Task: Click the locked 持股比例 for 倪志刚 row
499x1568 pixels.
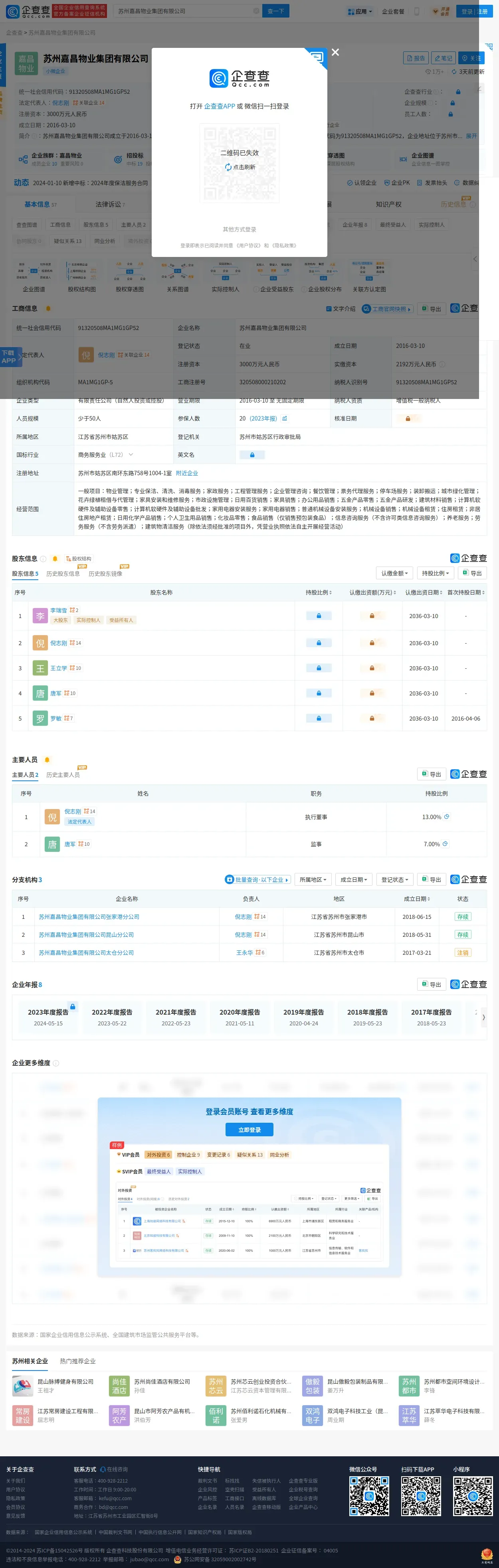Action: [319, 643]
